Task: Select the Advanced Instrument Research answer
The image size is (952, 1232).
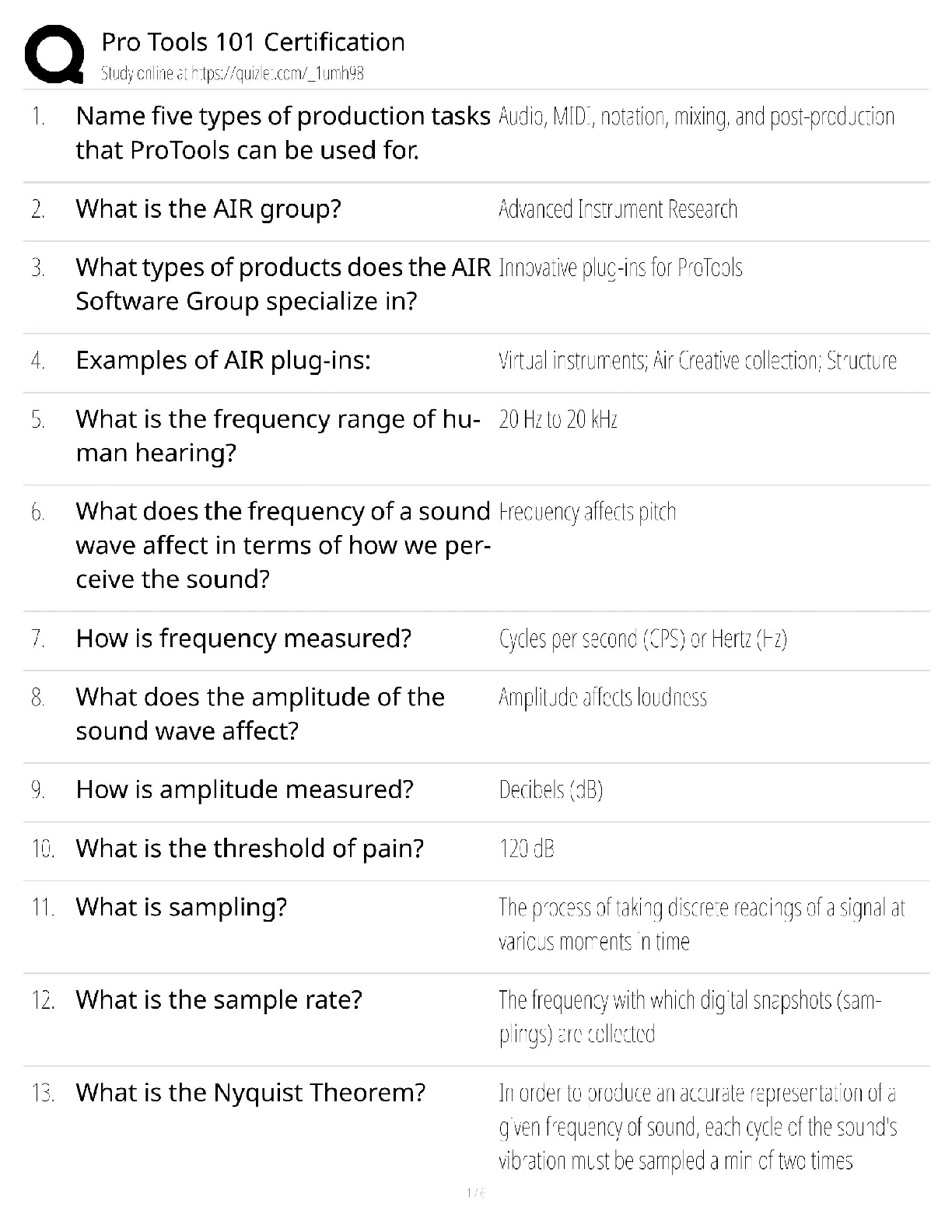Action: click(618, 209)
